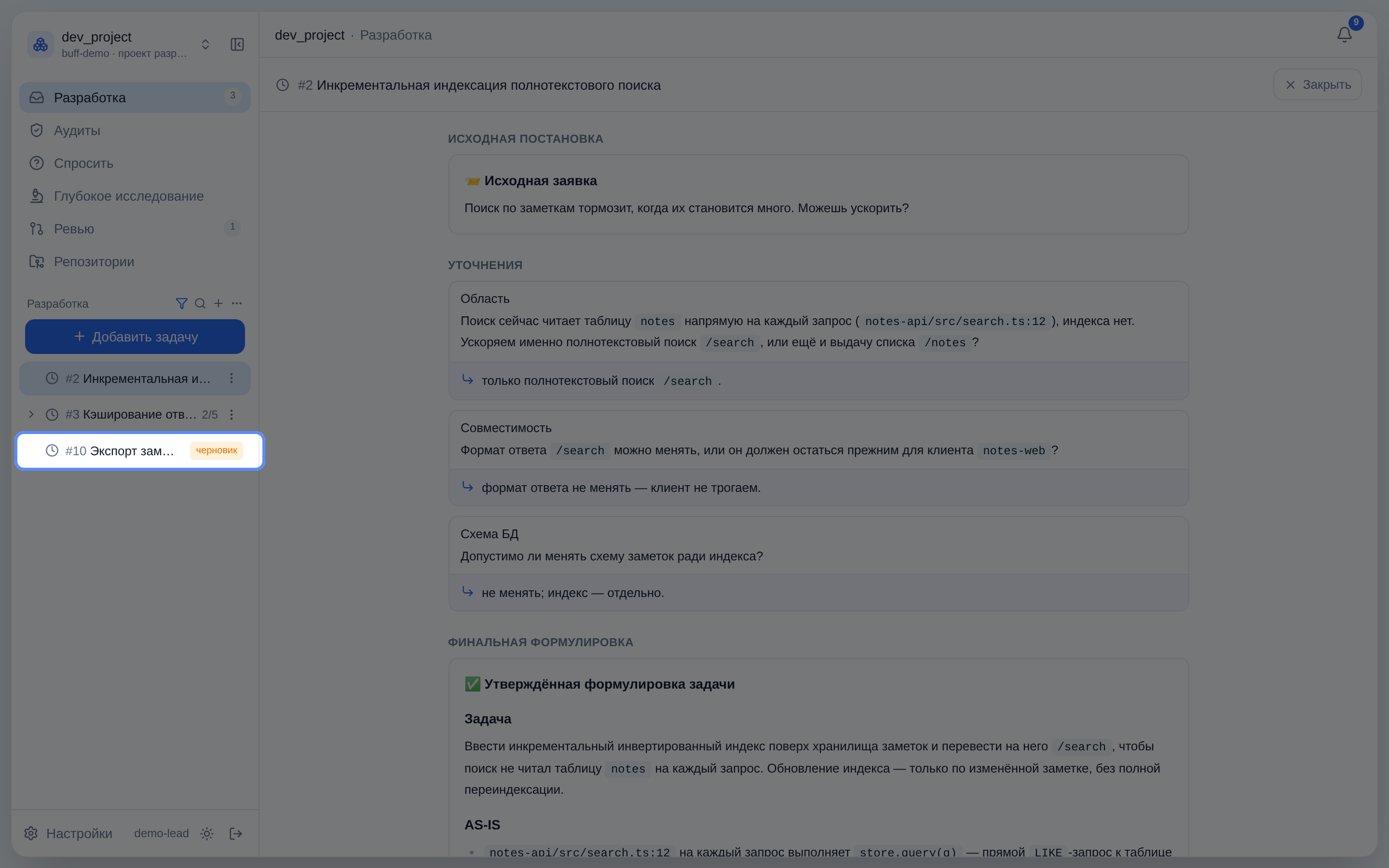Open the notifications bell
Image resolution: width=1389 pixels, height=868 pixels.
pos(1344,34)
